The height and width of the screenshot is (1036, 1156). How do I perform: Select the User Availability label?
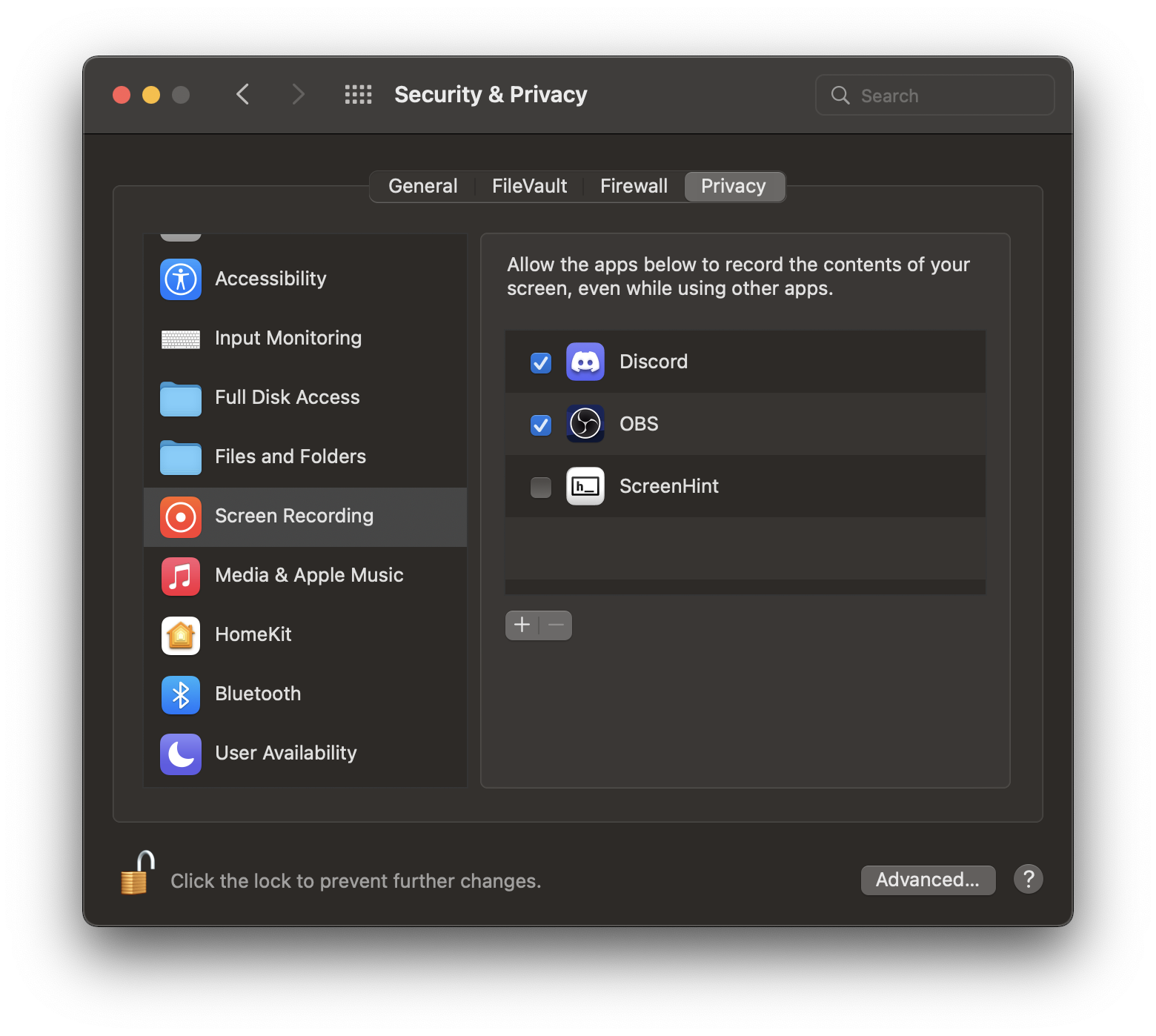(286, 753)
